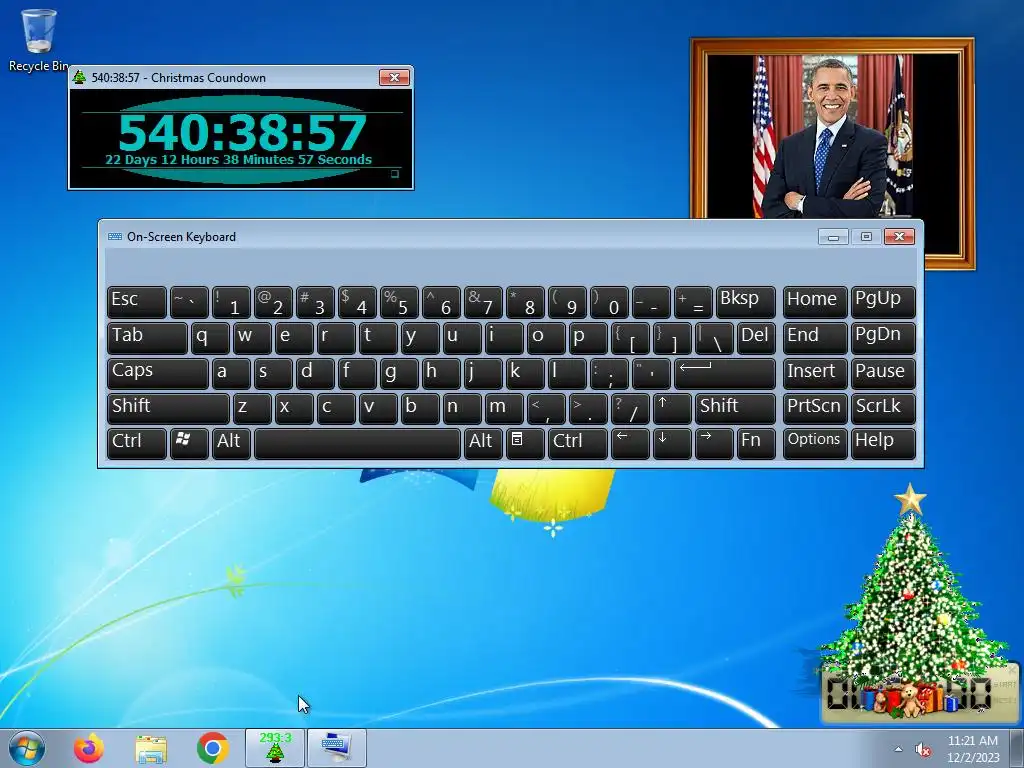Close the Christmas Countdown window
The height and width of the screenshot is (768, 1024).
click(x=394, y=77)
